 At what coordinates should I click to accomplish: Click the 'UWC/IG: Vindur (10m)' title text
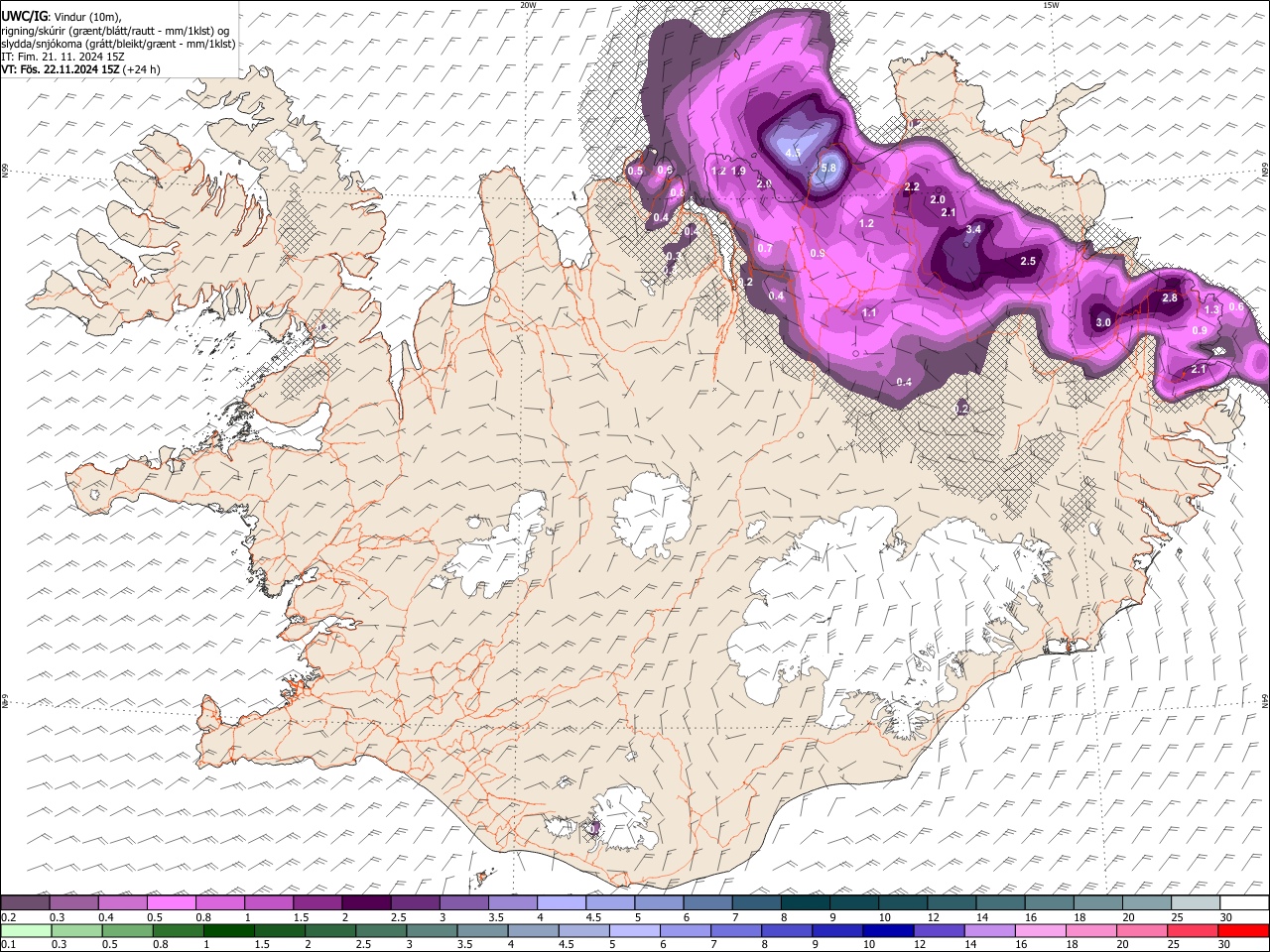[62, 17]
